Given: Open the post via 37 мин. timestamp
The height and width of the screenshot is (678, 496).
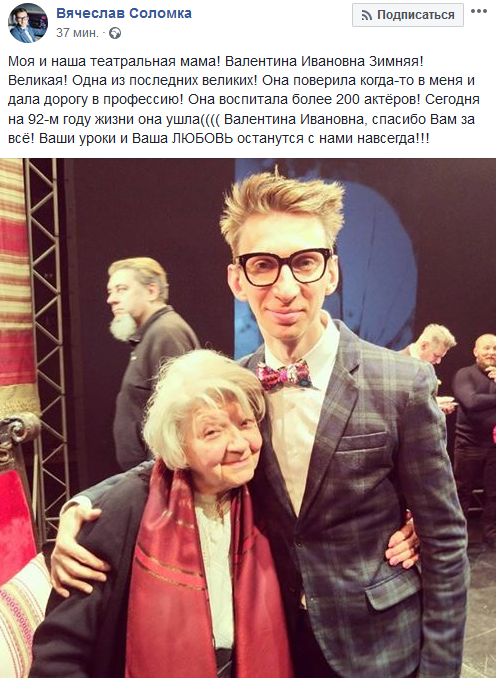Looking at the screenshot, I should pyautogui.click(x=77, y=33).
